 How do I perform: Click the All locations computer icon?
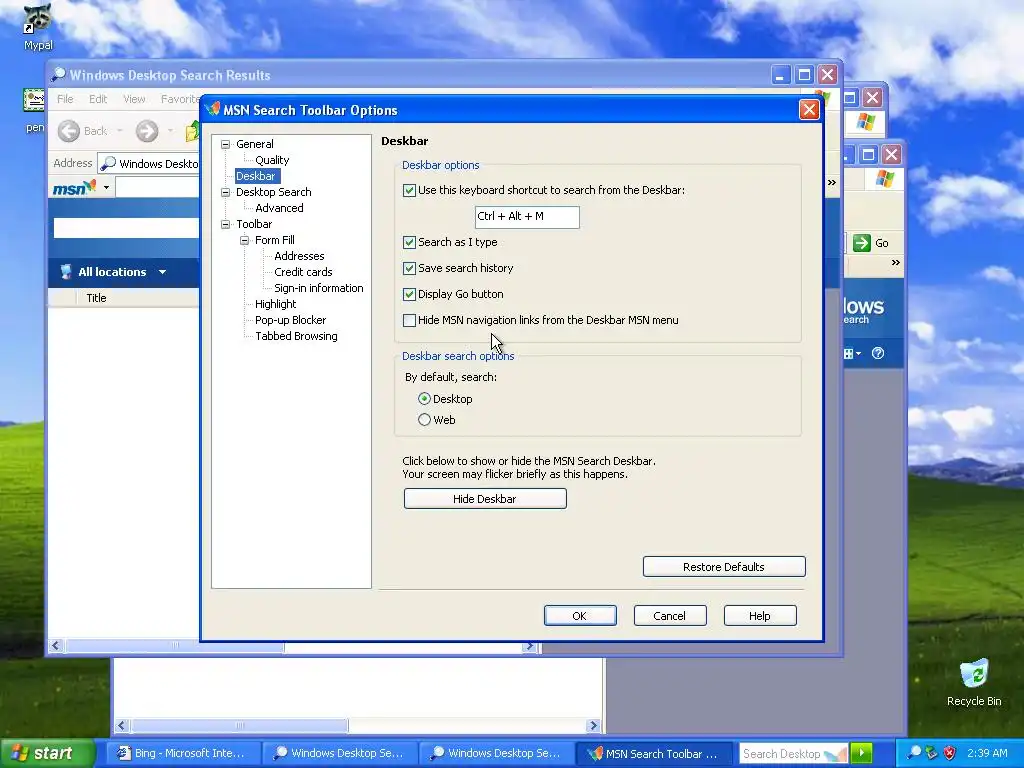(x=65, y=272)
